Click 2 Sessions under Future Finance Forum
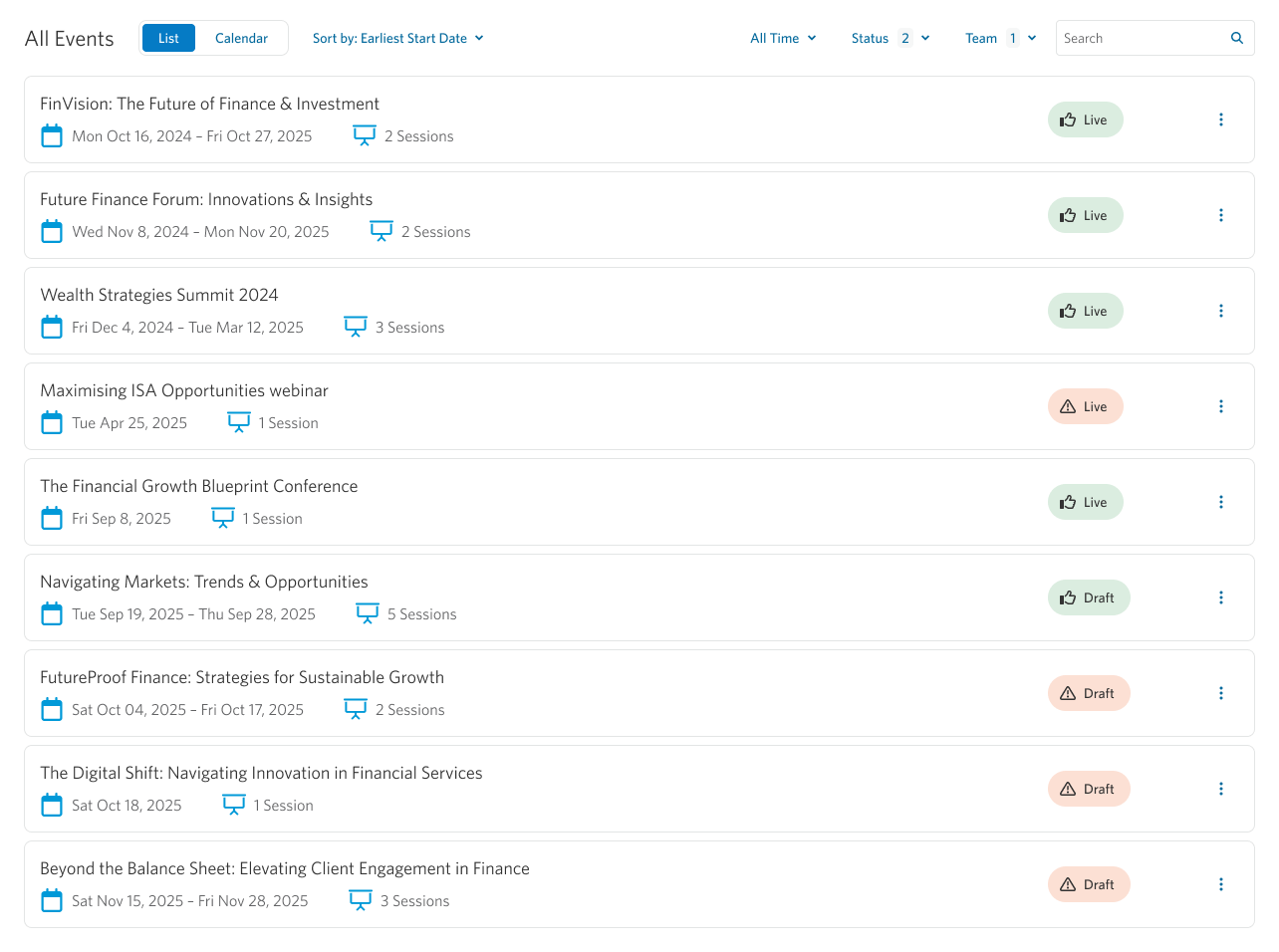Image resolution: width=1279 pixels, height=952 pixels. (436, 231)
